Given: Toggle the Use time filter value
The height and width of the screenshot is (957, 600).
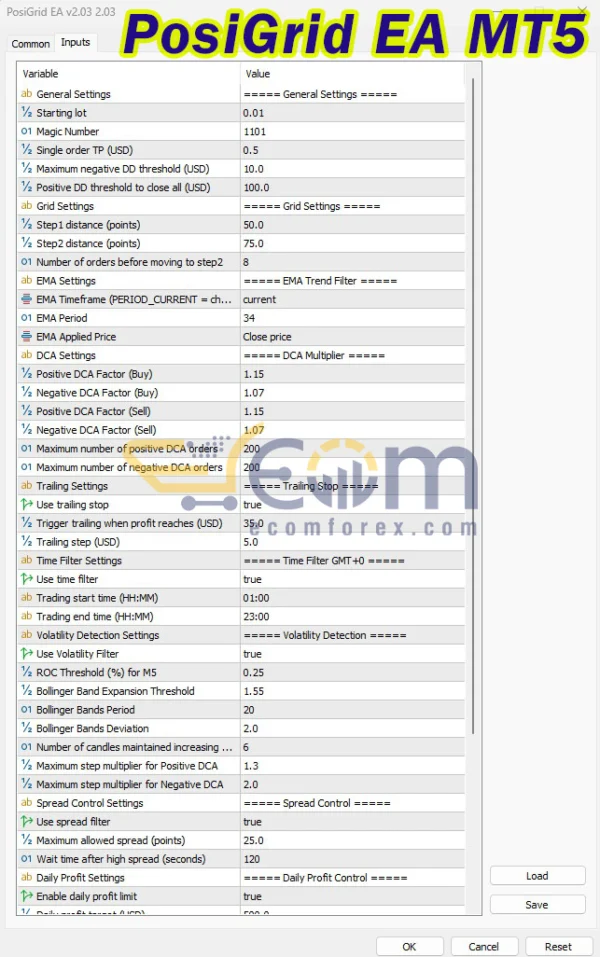Looking at the screenshot, I should 352,579.
